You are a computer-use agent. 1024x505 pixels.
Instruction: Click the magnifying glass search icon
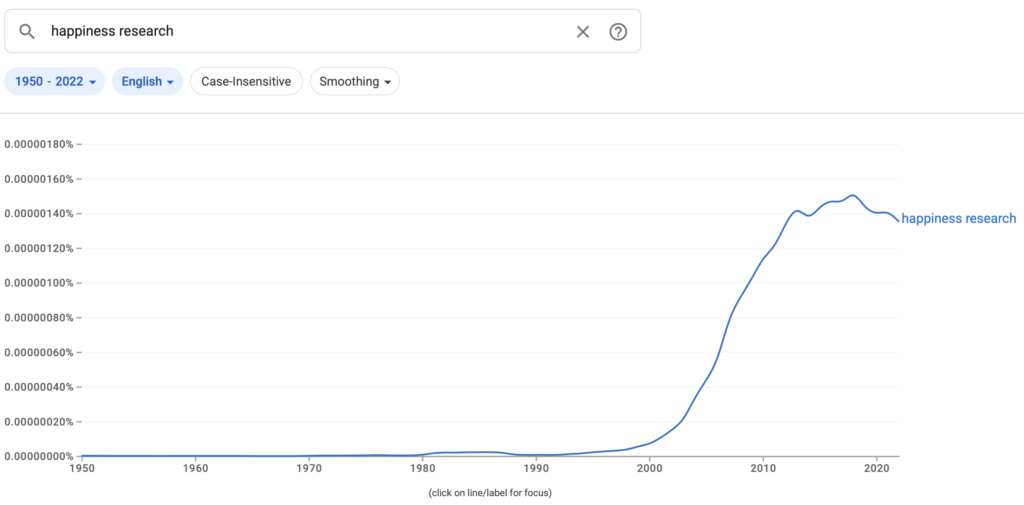pos(27,31)
